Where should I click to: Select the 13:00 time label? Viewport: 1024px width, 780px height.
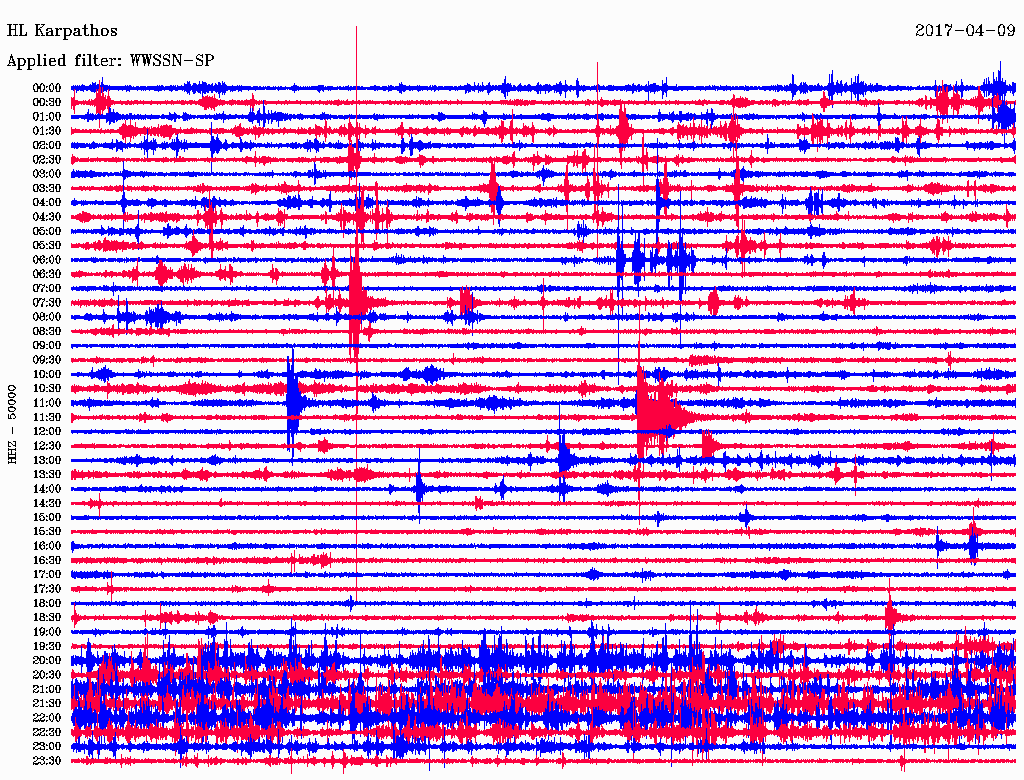click(x=47, y=460)
